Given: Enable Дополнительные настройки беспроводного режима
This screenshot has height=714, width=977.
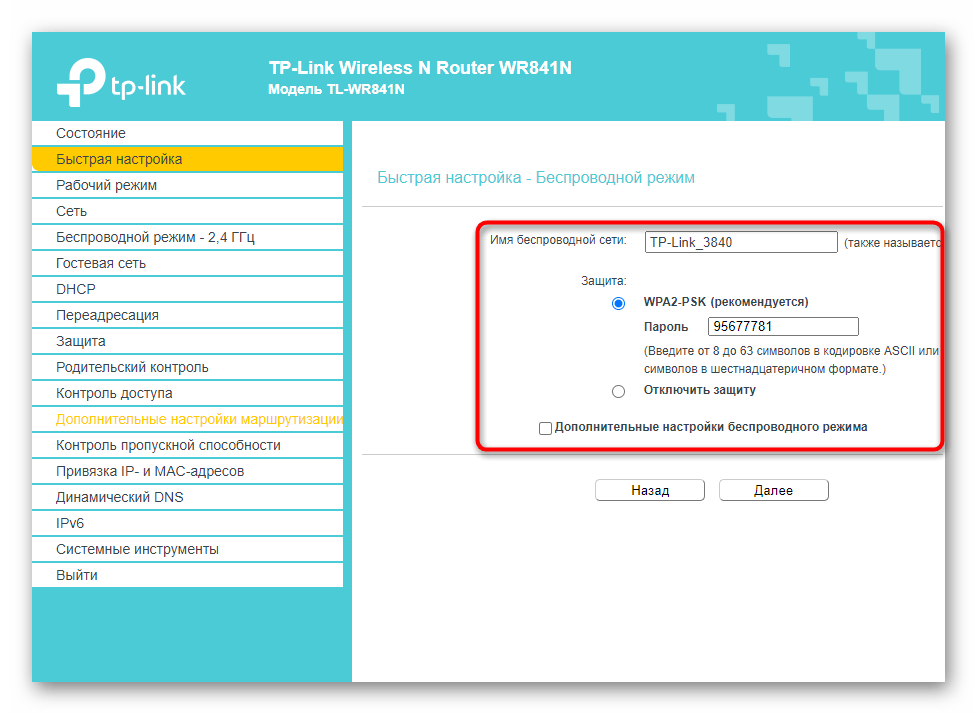Looking at the screenshot, I should click(x=545, y=428).
